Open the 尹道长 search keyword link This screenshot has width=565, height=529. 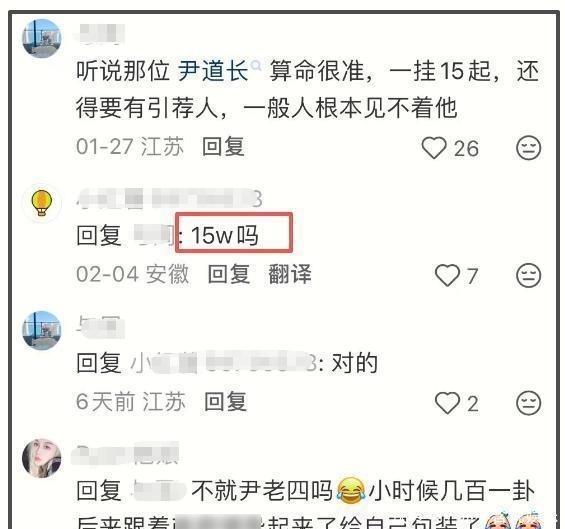[213, 71]
